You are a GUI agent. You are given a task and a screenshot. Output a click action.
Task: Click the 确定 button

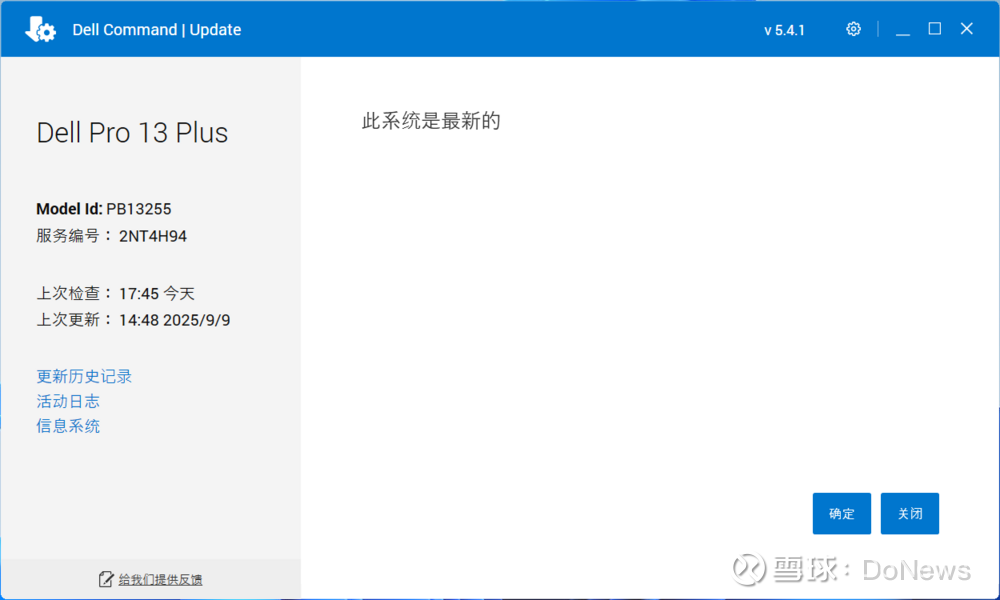pos(841,513)
